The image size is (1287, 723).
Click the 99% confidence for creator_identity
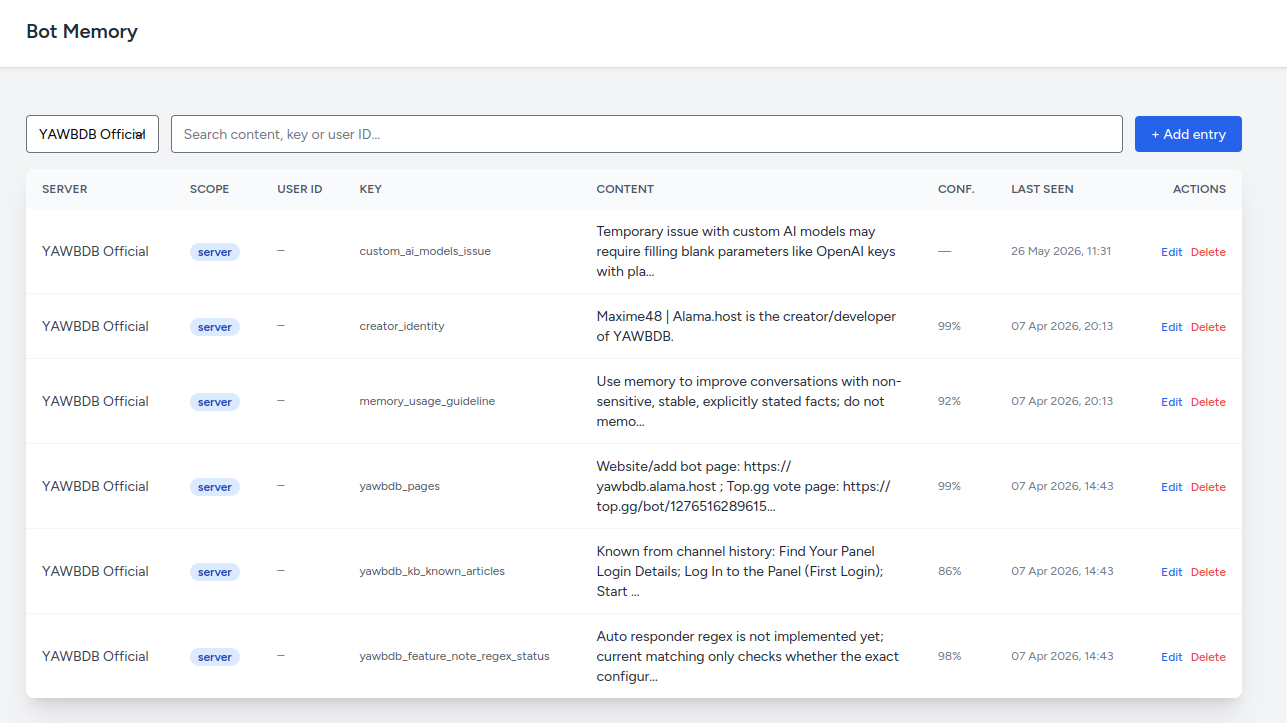(949, 326)
